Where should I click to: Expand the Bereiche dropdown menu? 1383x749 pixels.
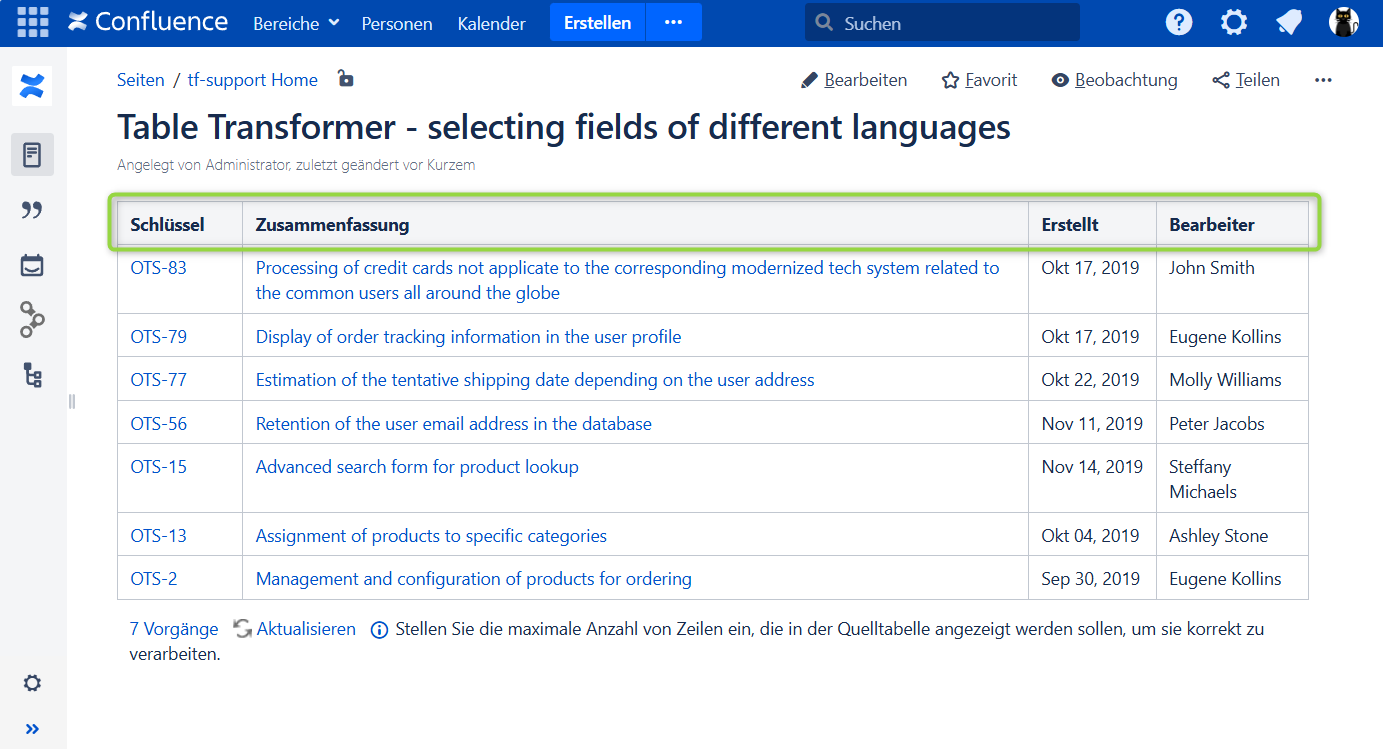point(296,23)
